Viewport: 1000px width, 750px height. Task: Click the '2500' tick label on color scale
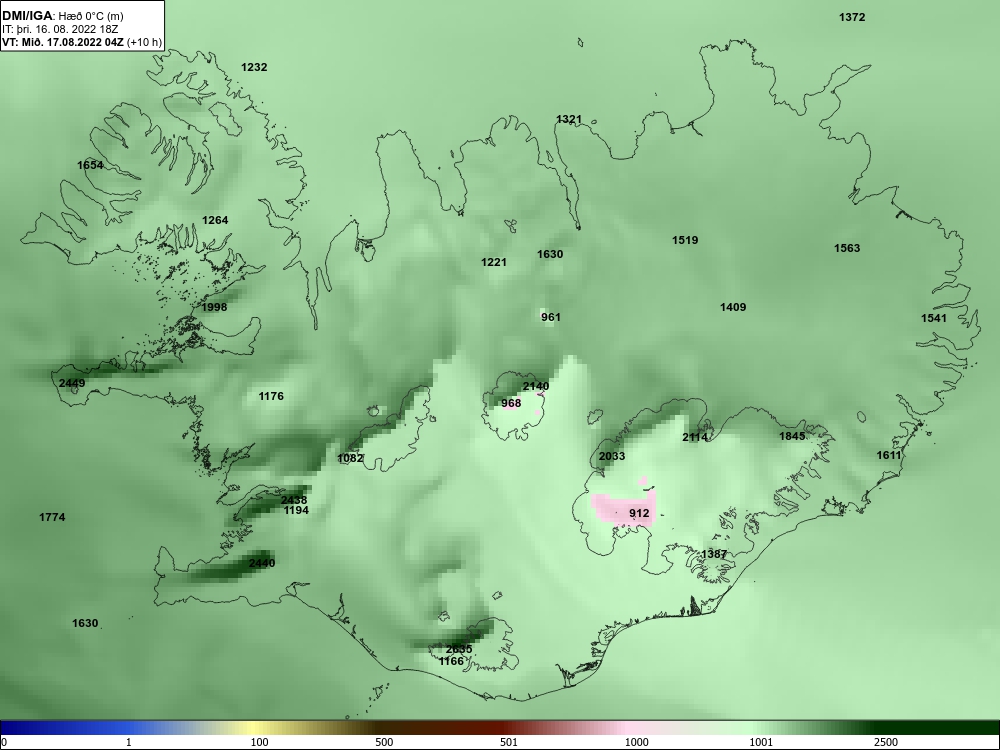886,742
